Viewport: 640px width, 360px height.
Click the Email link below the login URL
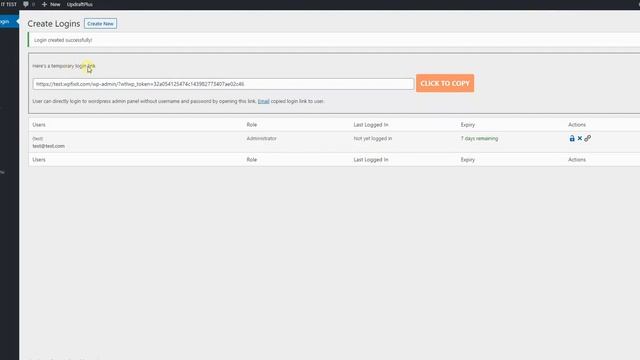pos(263,101)
